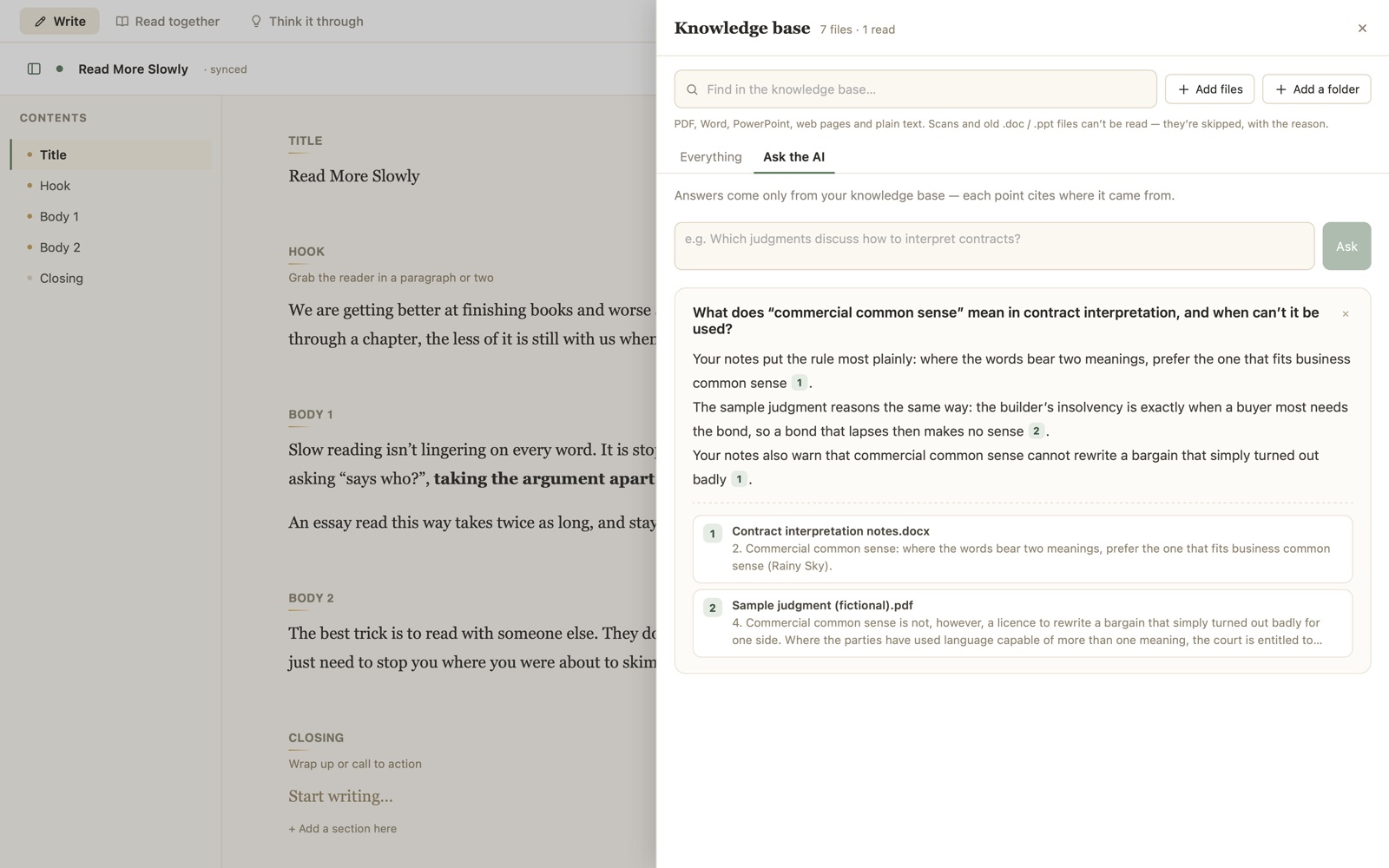Click the BODY 1 section heading
Screen dimensions: 1389x868
coord(311,414)
